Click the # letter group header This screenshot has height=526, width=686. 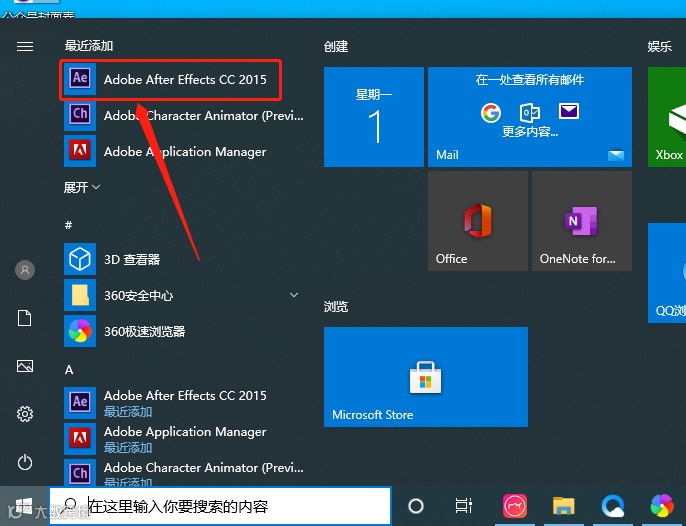[x=68, y=225]
